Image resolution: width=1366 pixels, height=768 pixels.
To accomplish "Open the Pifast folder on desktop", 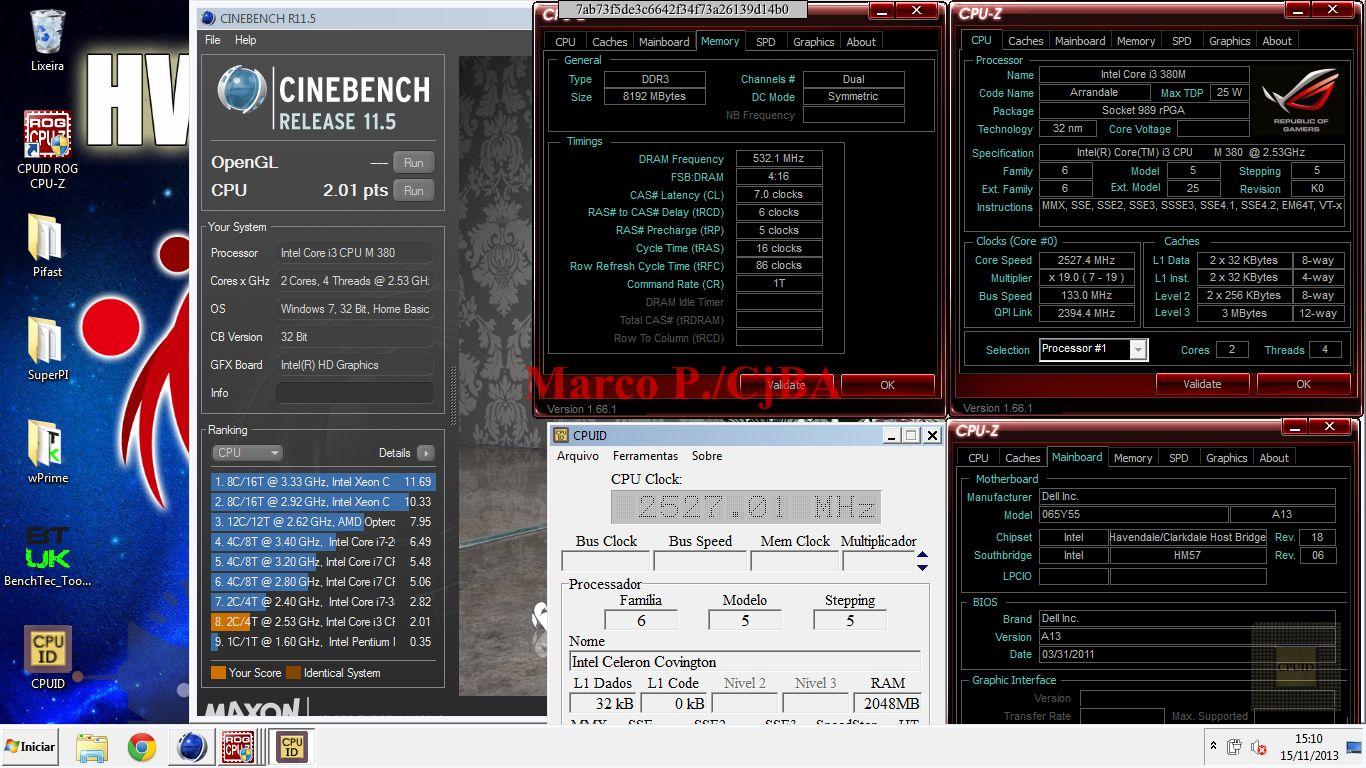I will [47, 245].
